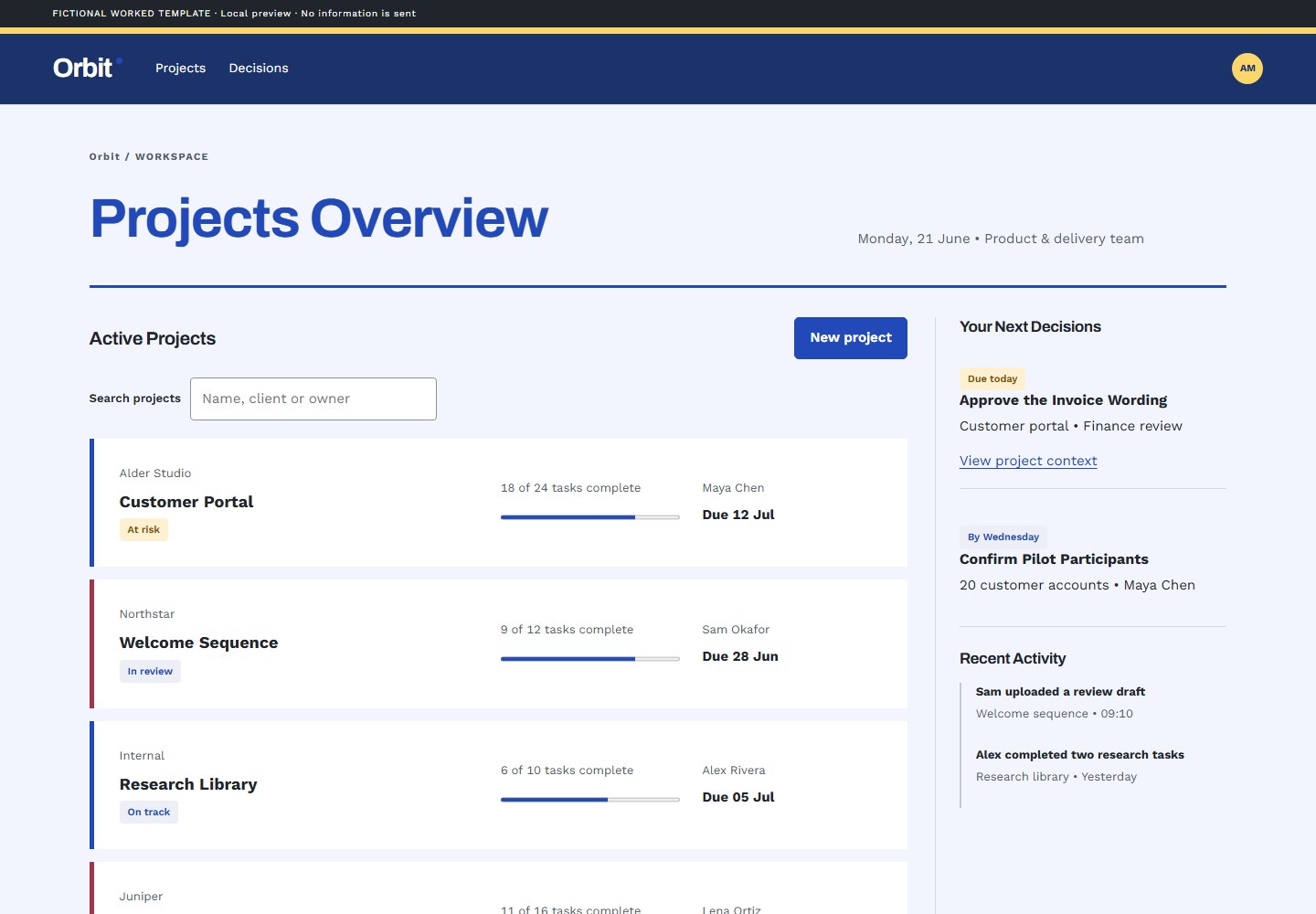Open the Welcome Sequence project
Image resolution: width=1316 pixels, height=914 pixels.
point(198,643)
